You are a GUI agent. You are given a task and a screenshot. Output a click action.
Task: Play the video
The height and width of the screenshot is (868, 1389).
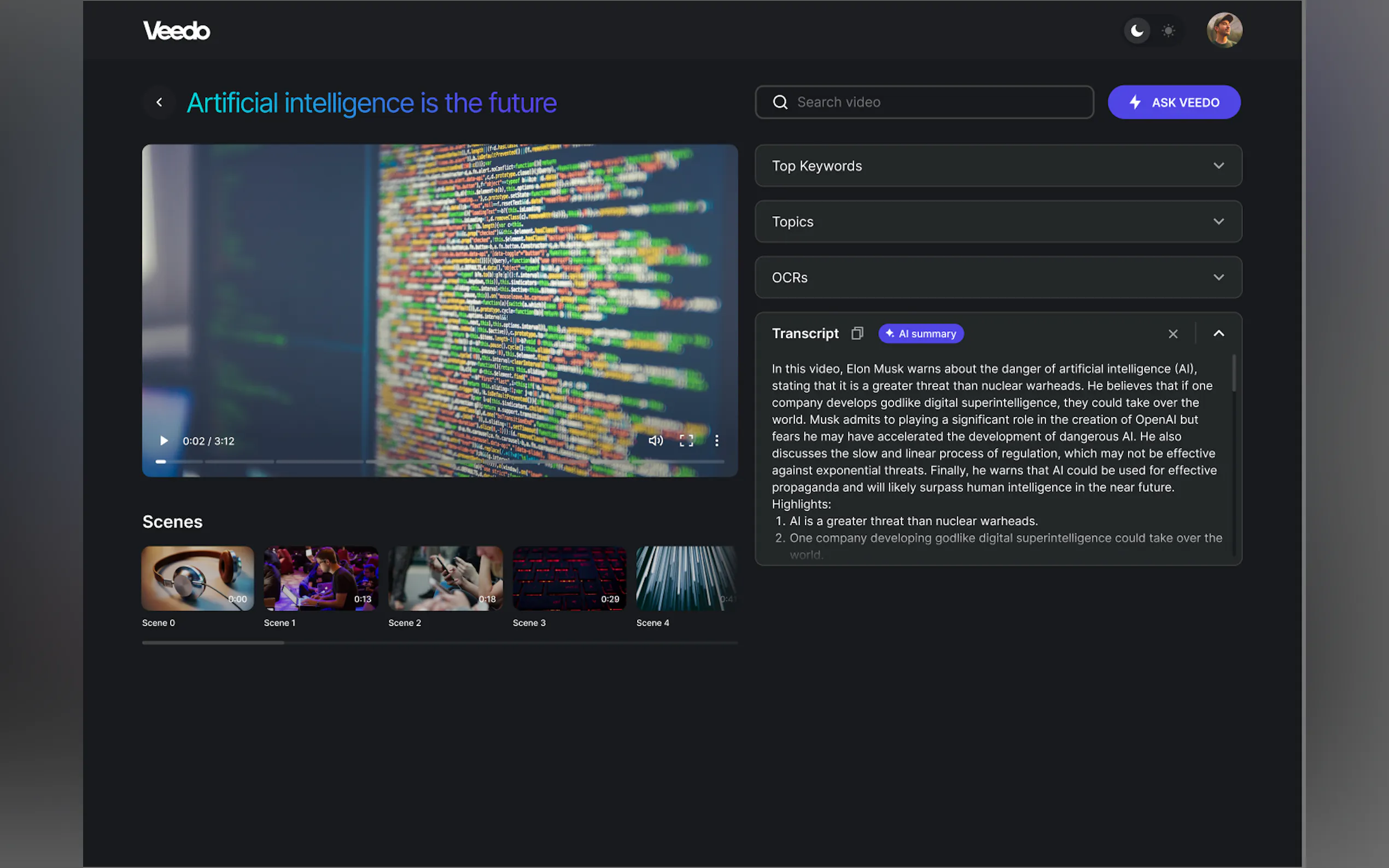point(164,441)
